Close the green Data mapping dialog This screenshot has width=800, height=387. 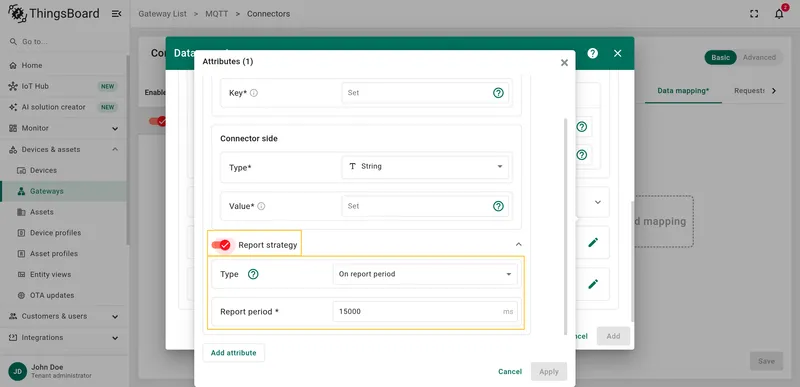tap(617, 53)
